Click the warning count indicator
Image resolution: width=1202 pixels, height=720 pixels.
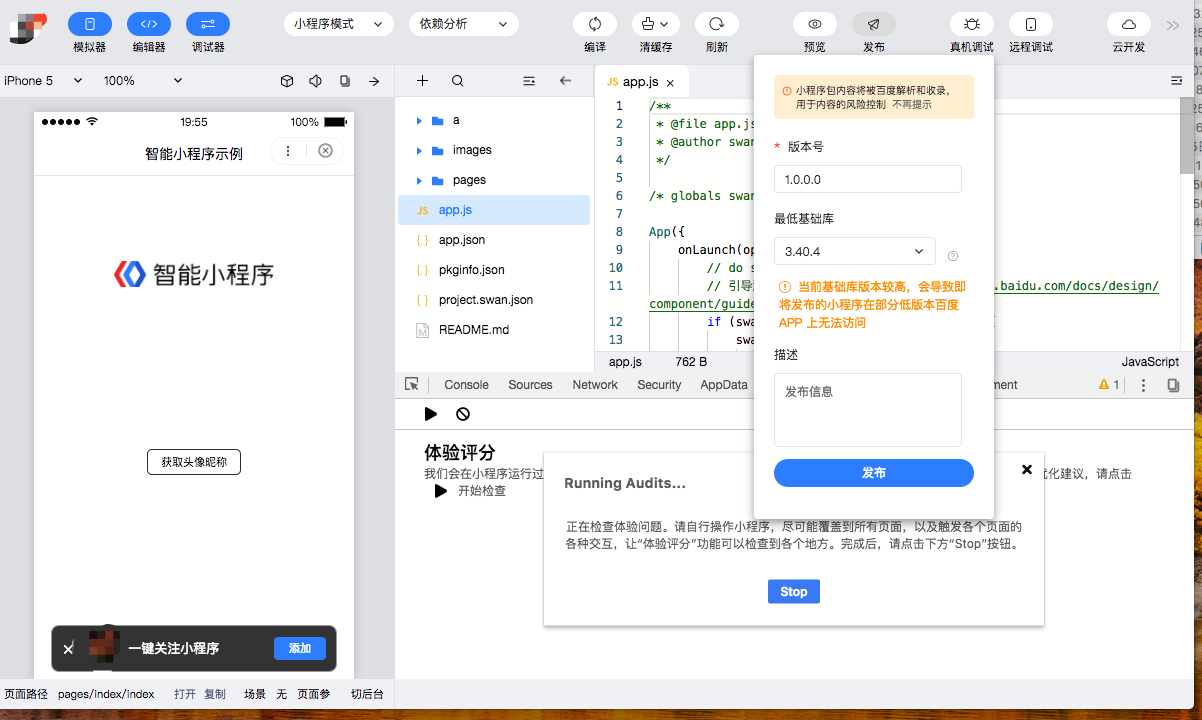click(x=1109, y=384)
